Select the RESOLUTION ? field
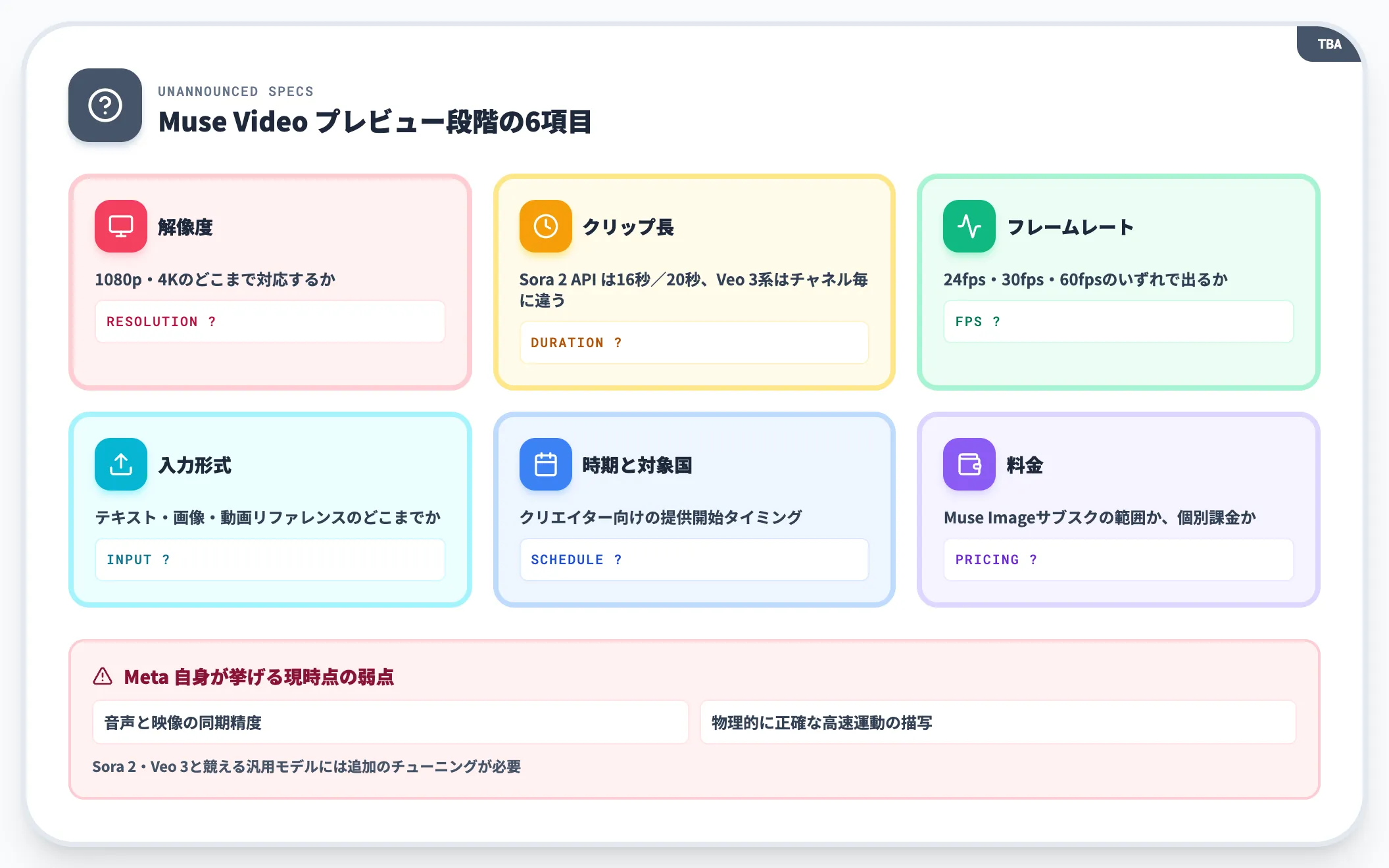1389x868 pixels. (x=270, y=322)
